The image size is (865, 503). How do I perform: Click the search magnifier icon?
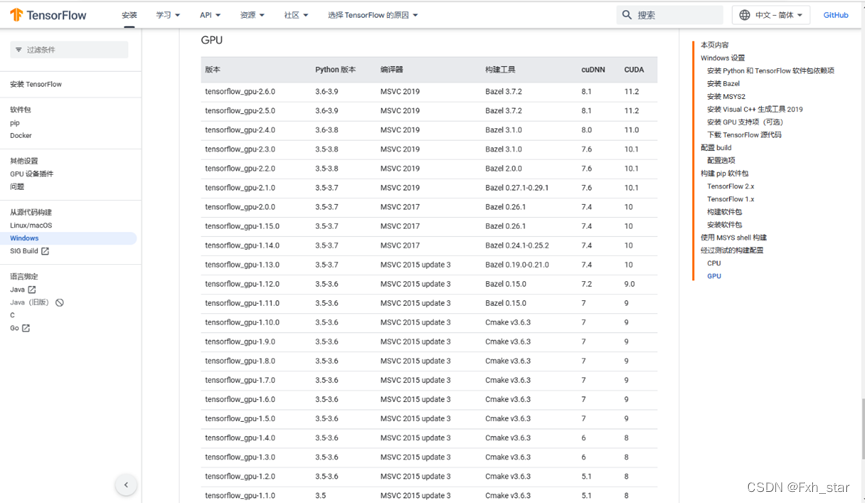coord(627,15)
